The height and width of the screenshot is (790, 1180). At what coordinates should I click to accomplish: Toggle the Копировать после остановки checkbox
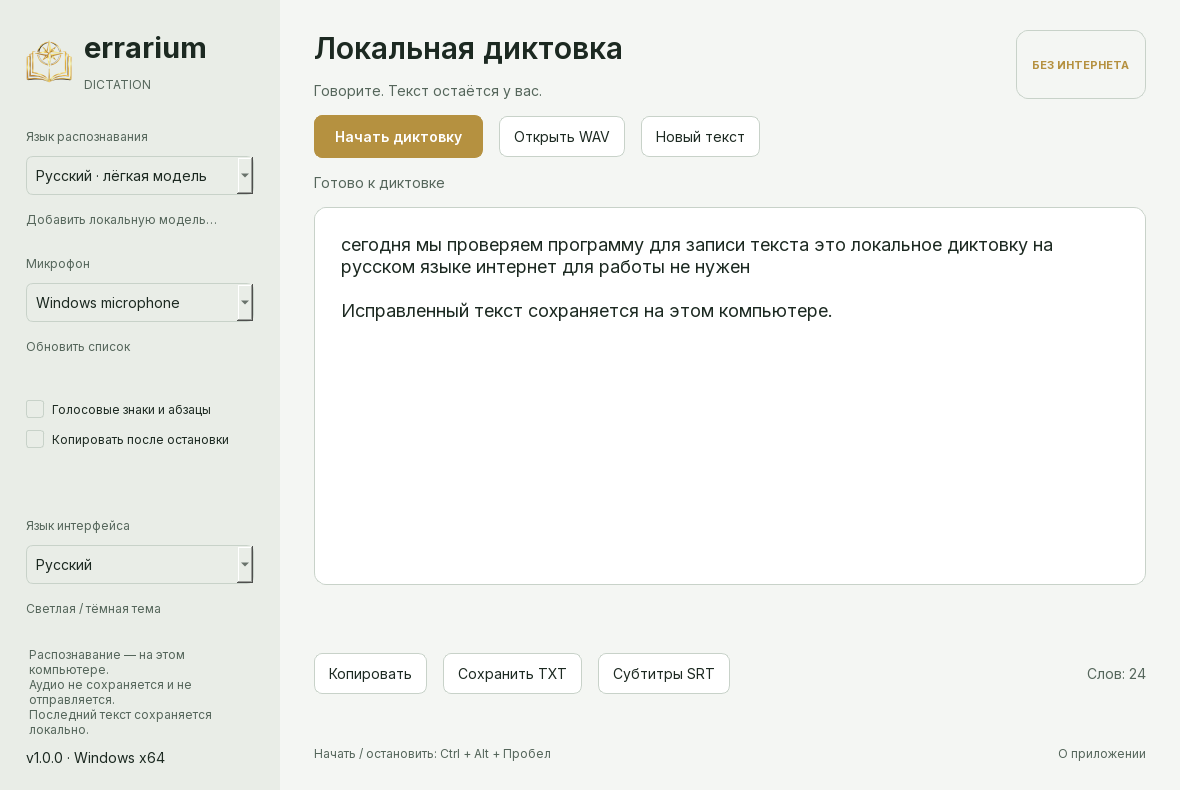(x=35, y=439)
